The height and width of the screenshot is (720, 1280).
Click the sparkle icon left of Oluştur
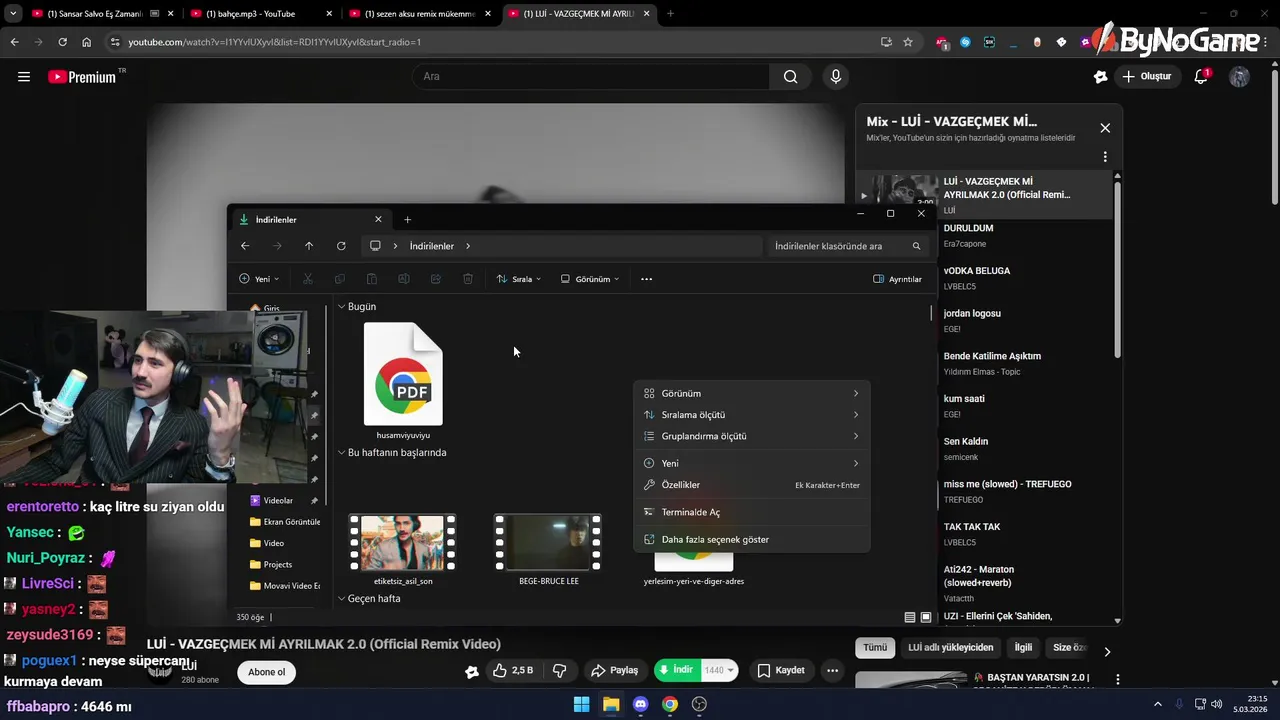coord(1101,76)
